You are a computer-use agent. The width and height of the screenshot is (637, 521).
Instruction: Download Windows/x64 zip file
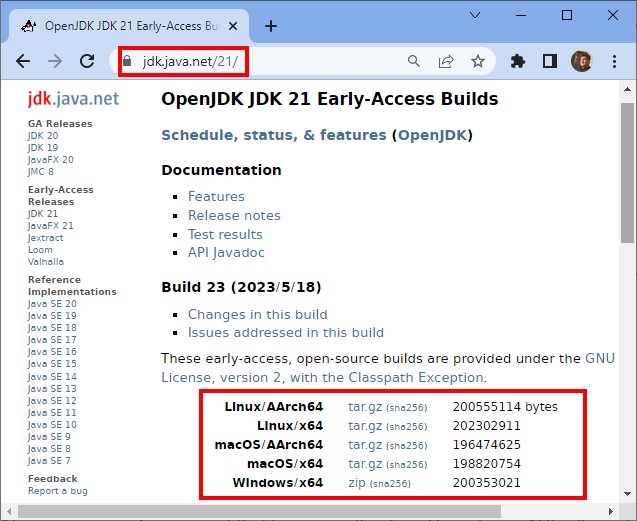[356, 483]
